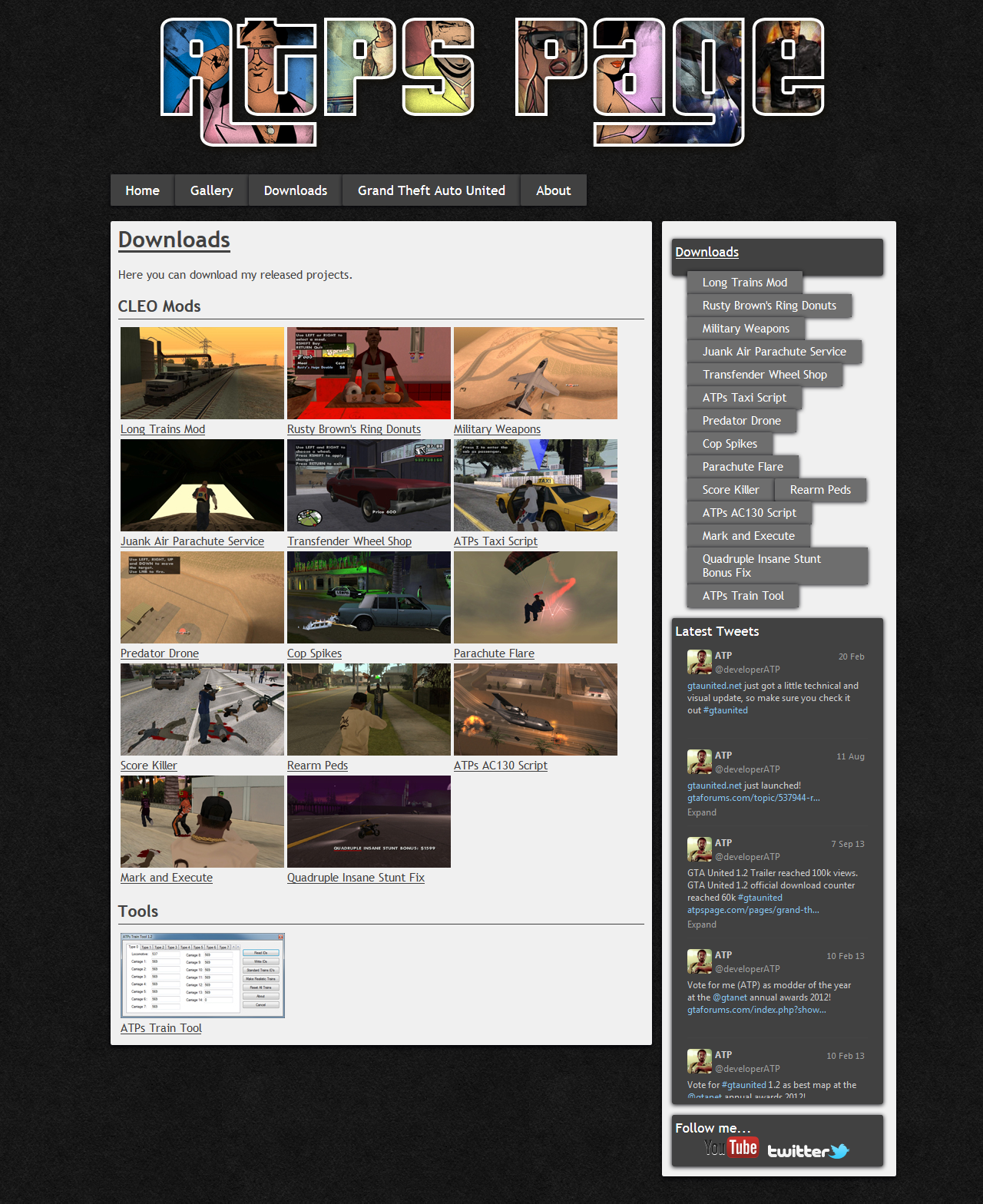Click the Downloads sidebar heading link
This screenshot has width=983, height=1204.
pos(707,252)
